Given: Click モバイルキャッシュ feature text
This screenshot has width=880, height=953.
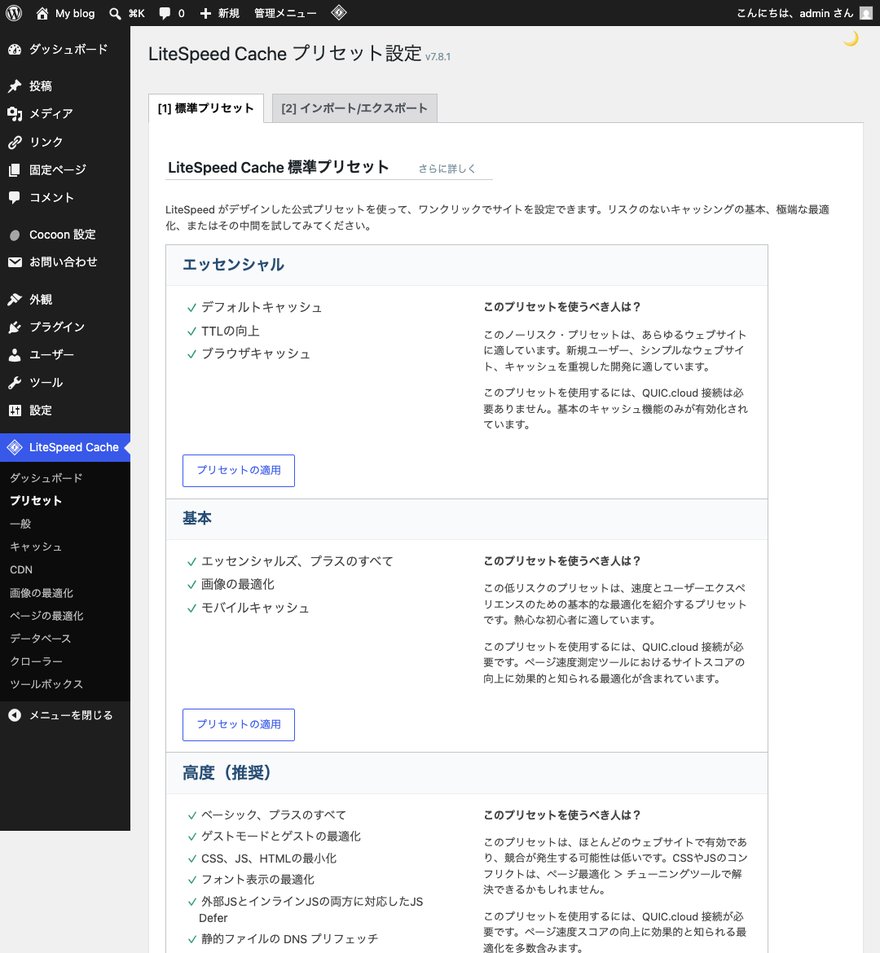Looking at the screenshot, I should (x=255, y=608).
